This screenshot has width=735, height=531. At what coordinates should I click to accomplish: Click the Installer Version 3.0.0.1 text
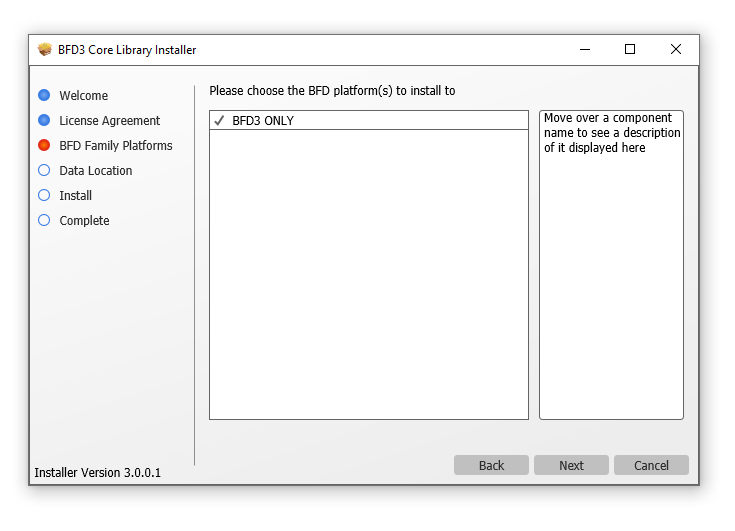coord(98,472)
